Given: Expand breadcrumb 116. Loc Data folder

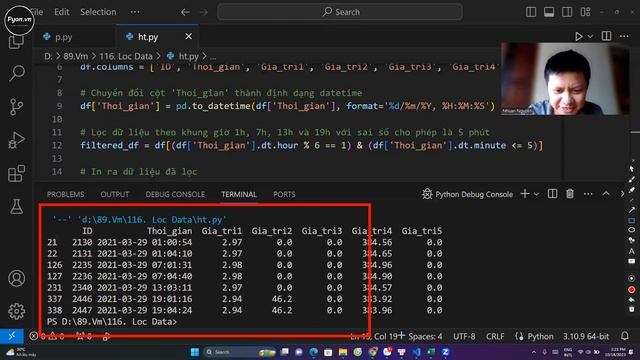Looking at the screenshot, I should point(126,56).
